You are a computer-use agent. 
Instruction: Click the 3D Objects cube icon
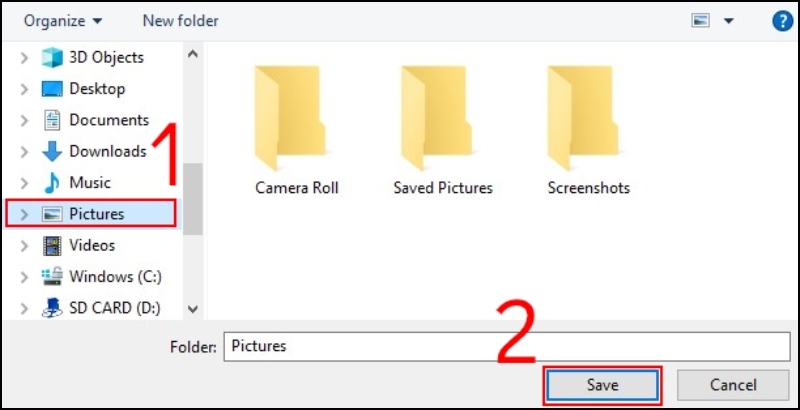(52, 58)
